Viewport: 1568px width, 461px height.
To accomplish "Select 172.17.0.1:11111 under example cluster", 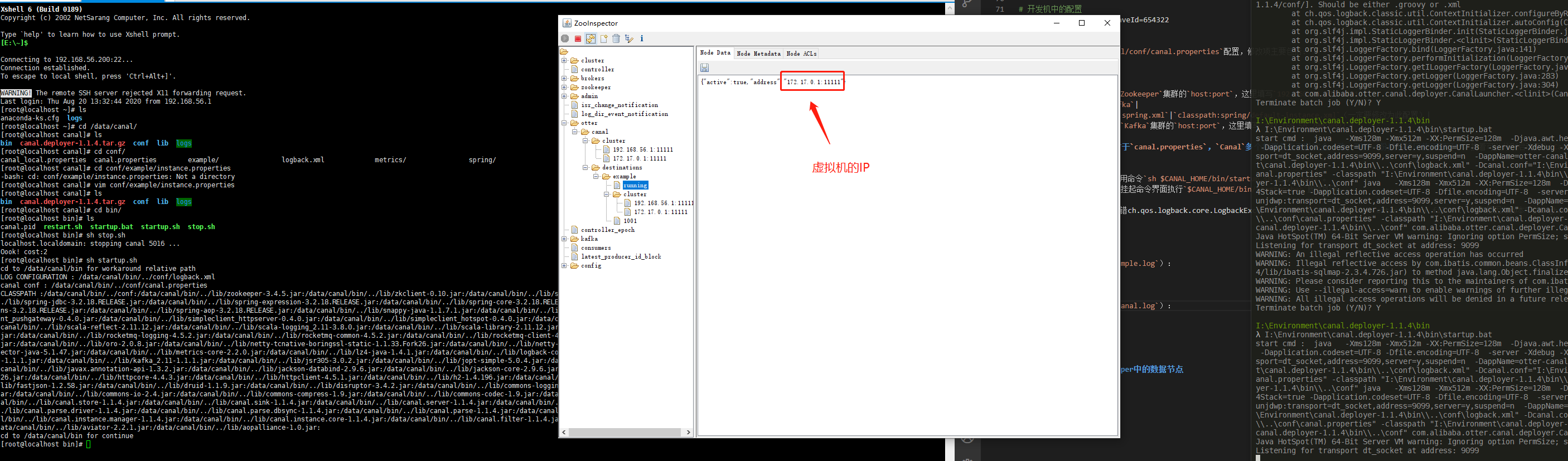I will tap(660, 212).
